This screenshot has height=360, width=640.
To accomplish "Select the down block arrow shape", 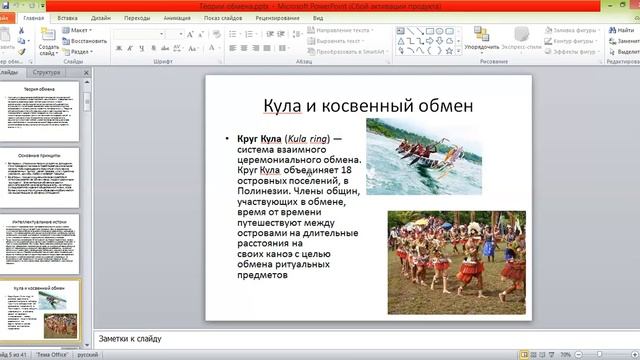I will (x=440, y=41).
